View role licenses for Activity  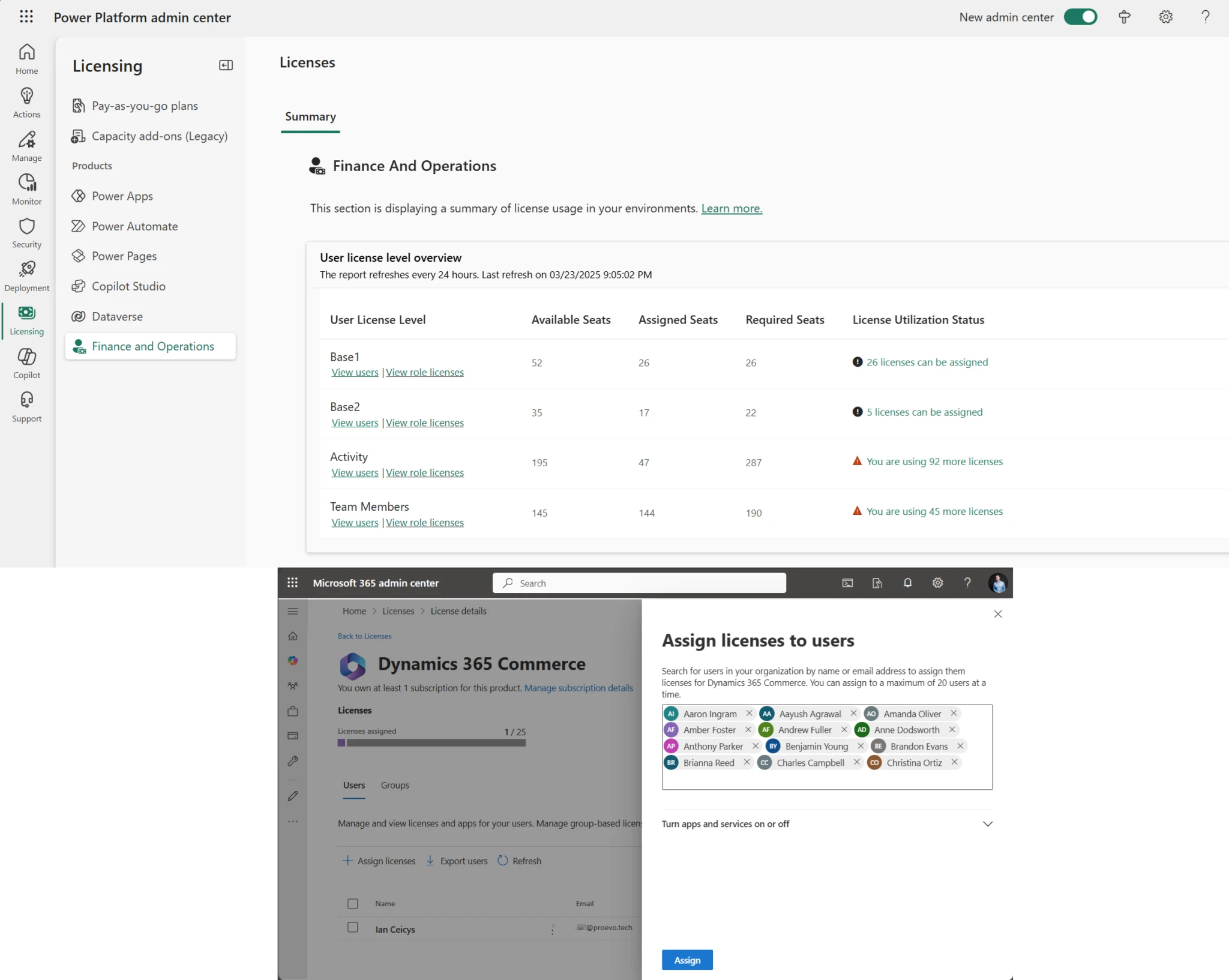(x=425, y=472)
